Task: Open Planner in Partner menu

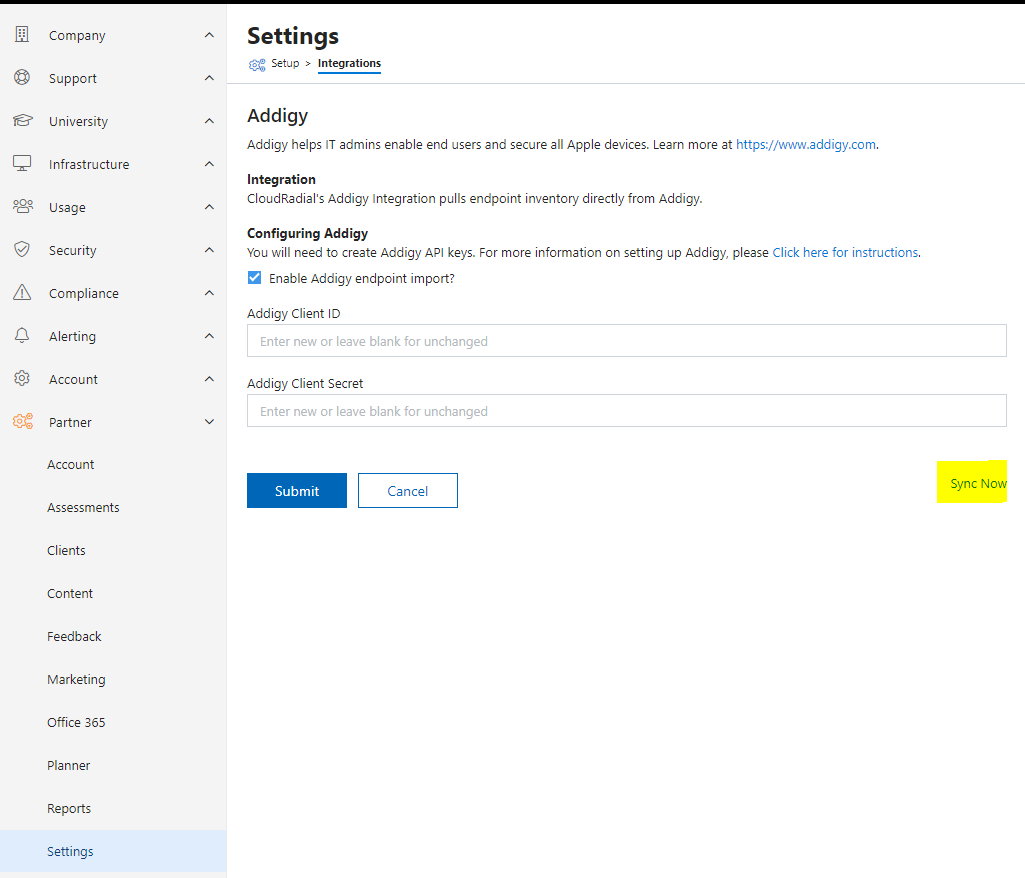Action: click(69, 766)
